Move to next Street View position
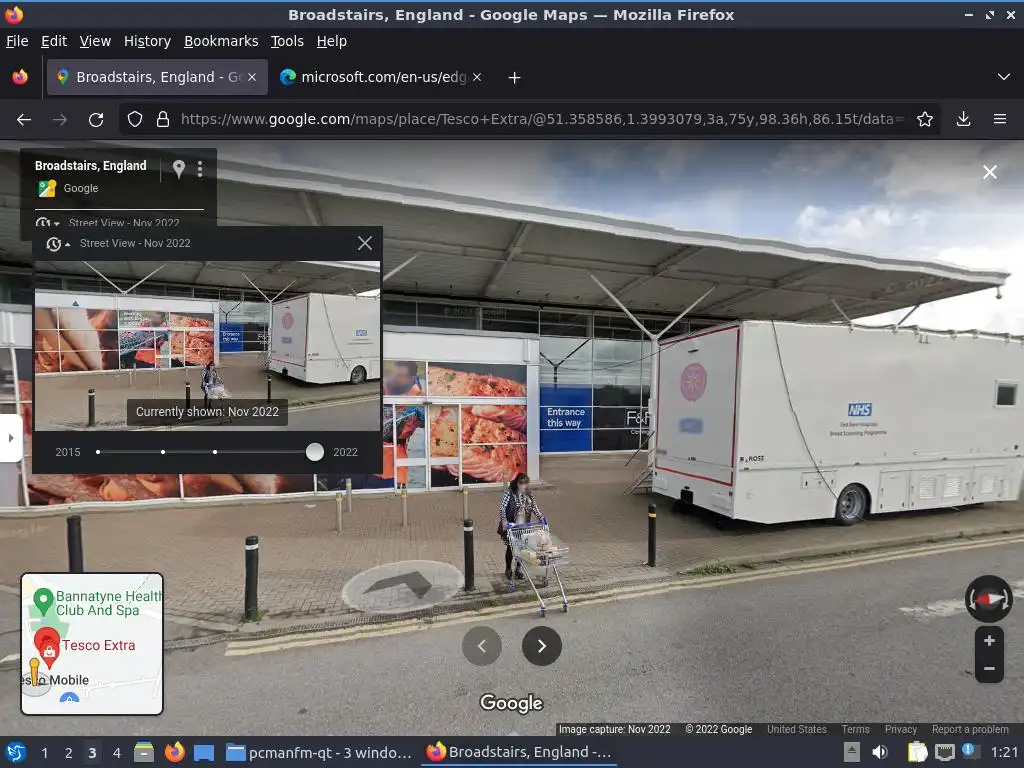Image resolution: width=1024 pixels, height=768 pixels. pos(541,646)
